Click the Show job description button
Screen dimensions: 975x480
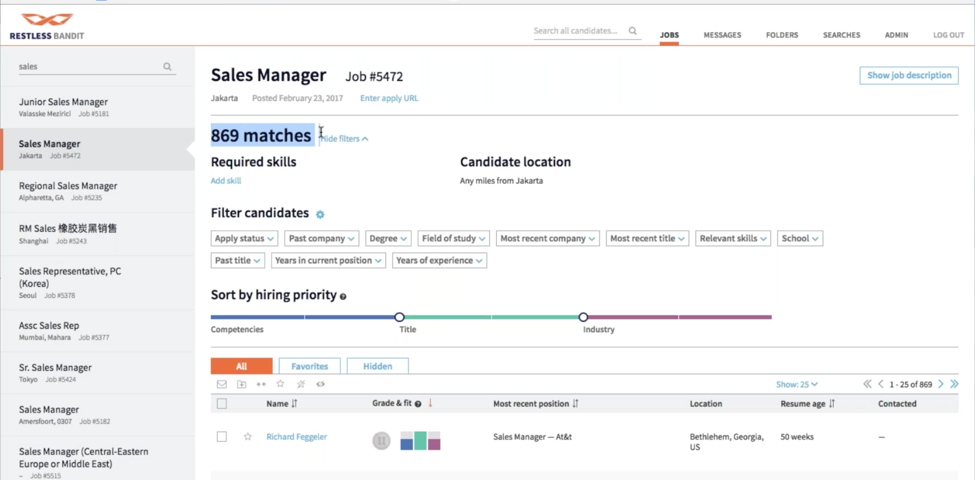click(x=908, y=76)
